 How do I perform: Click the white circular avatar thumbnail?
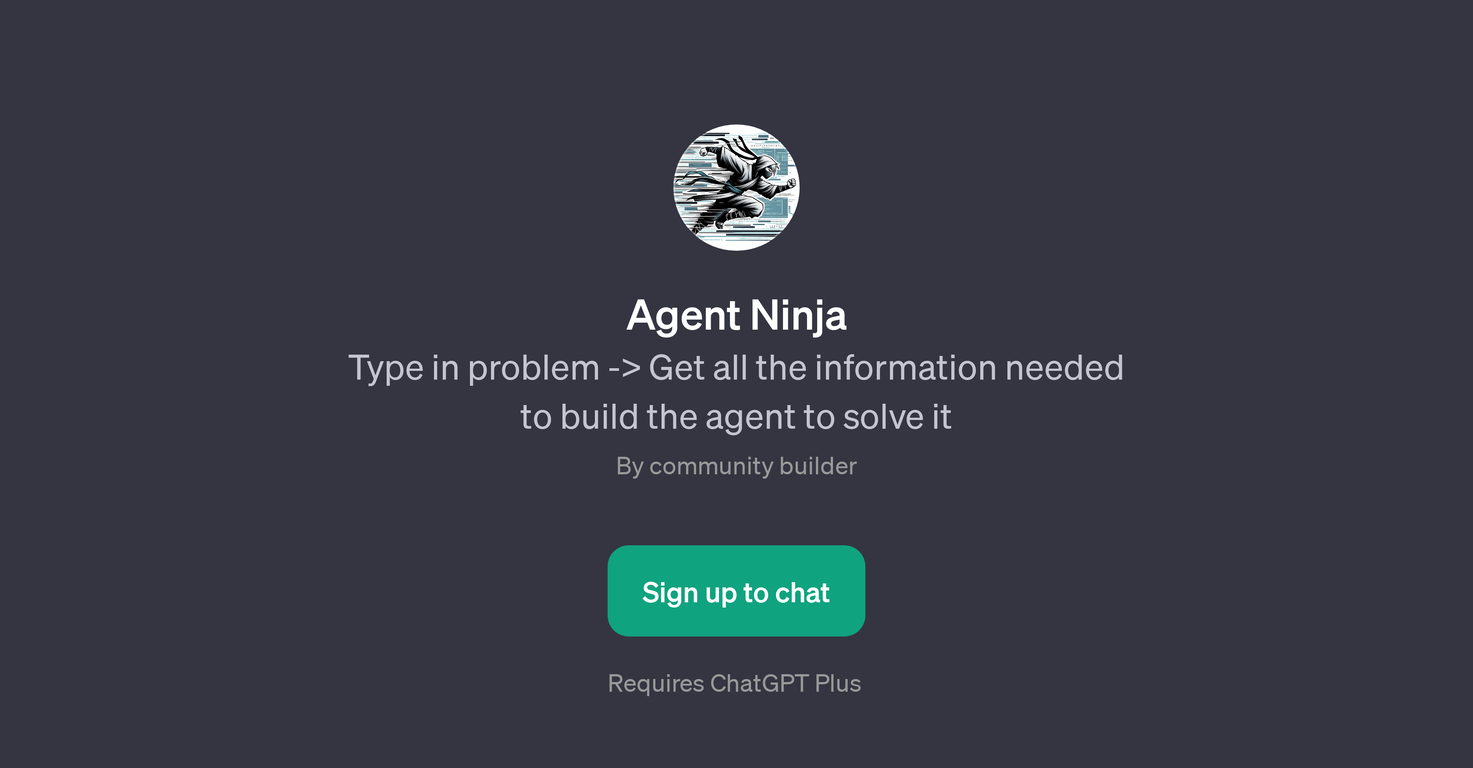tap(736, 187)
